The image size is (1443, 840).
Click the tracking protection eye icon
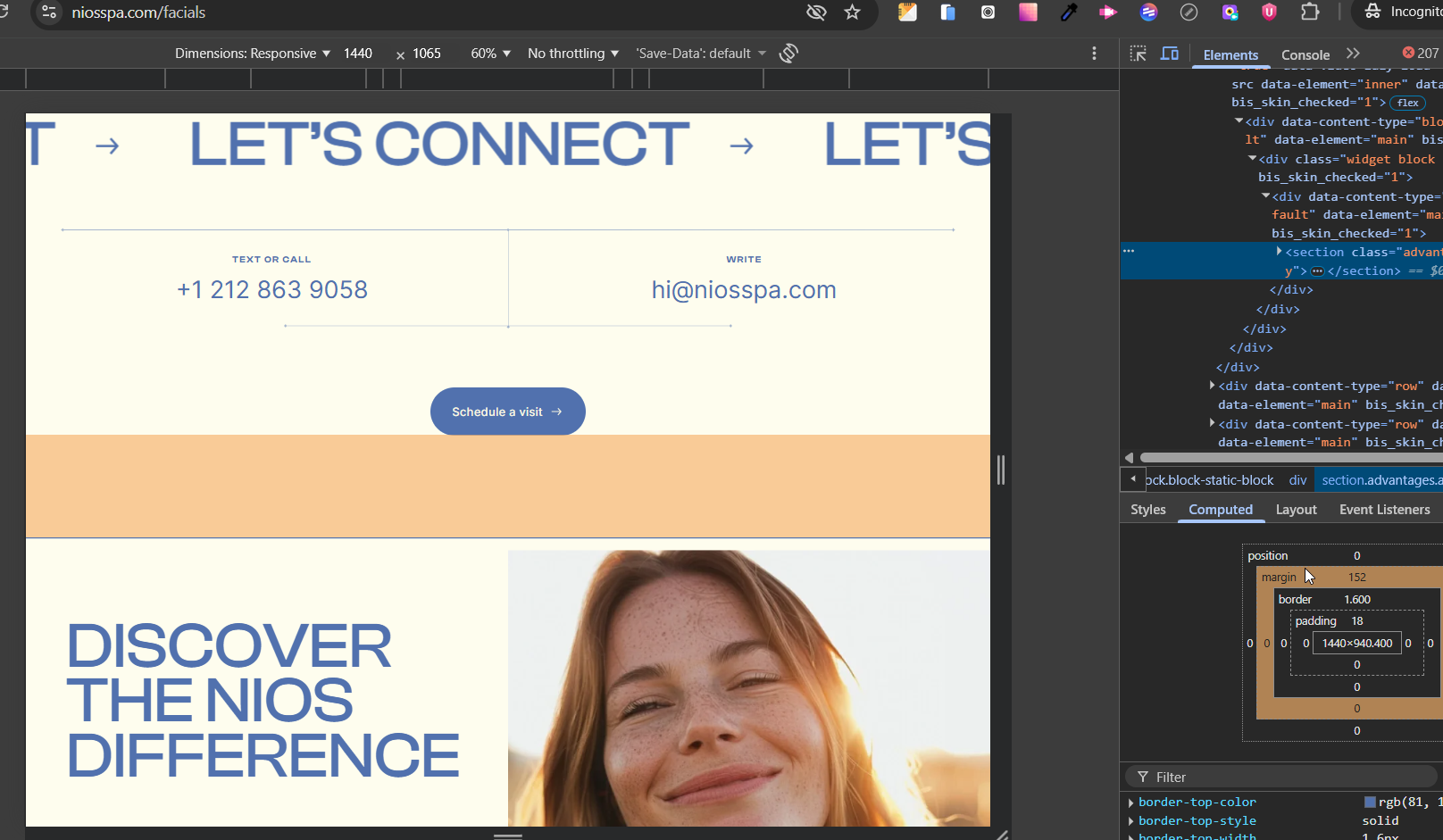coord(815,12)
